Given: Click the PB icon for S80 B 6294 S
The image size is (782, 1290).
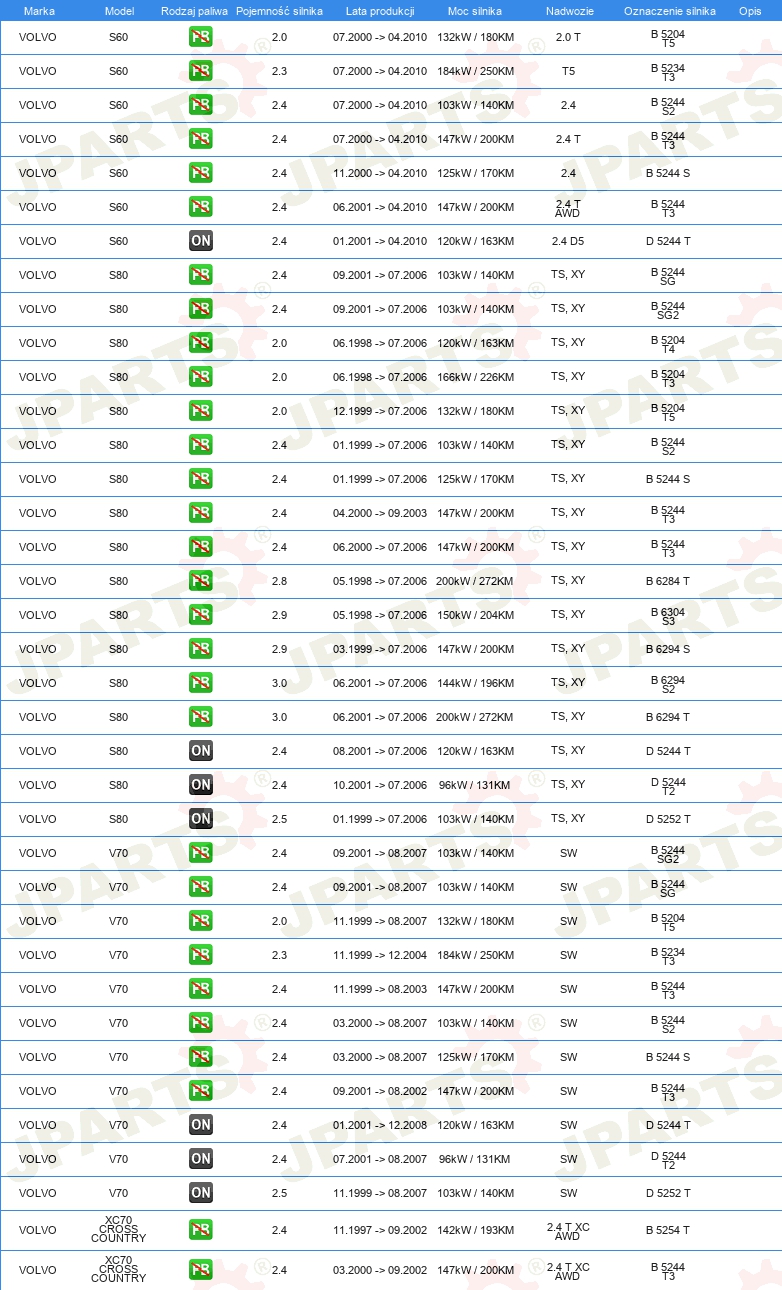Looking at the screenshot, I should 200,650.
